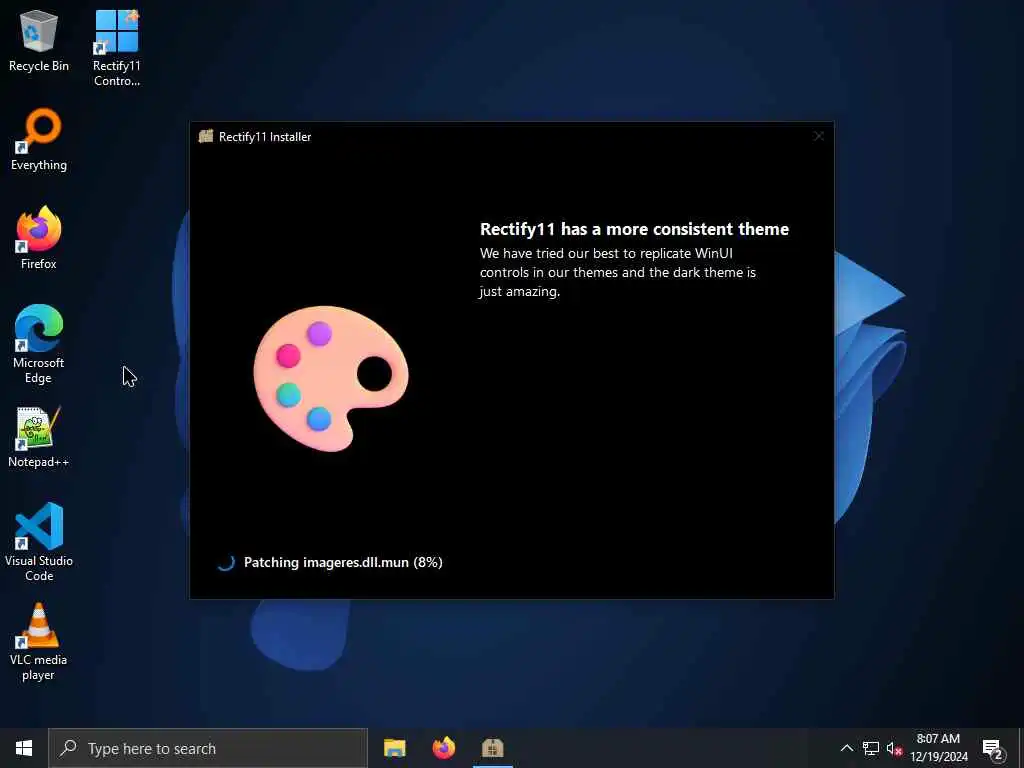Click the color palette illustration
The height and width of the screenshot is (768, 1024).
330,378
